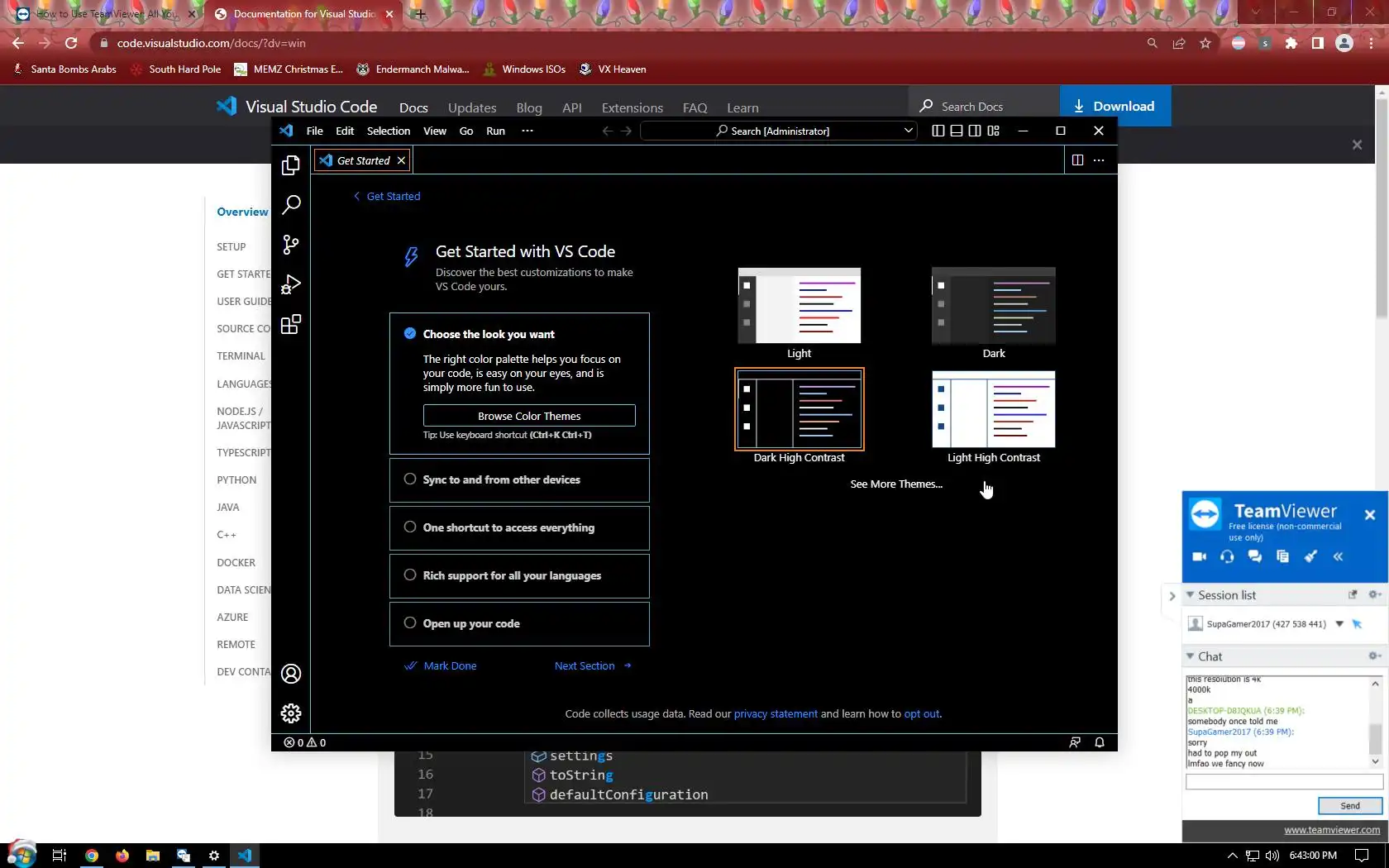Select 'Sync to and from other devices' step
Screen dimensions: 1389x868
[x=519, y=479]
